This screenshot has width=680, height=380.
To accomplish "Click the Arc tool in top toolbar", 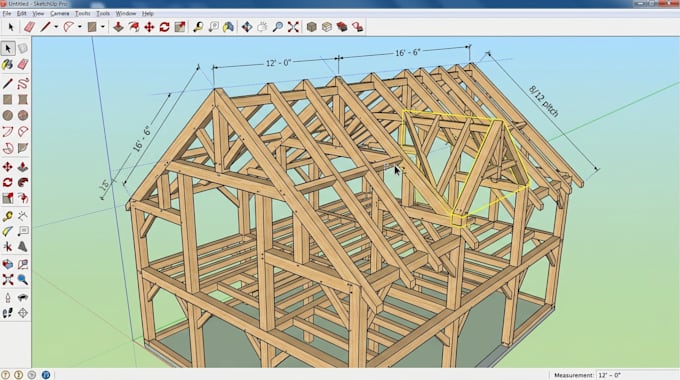I will pyautogui.click(x=69, y=27).
